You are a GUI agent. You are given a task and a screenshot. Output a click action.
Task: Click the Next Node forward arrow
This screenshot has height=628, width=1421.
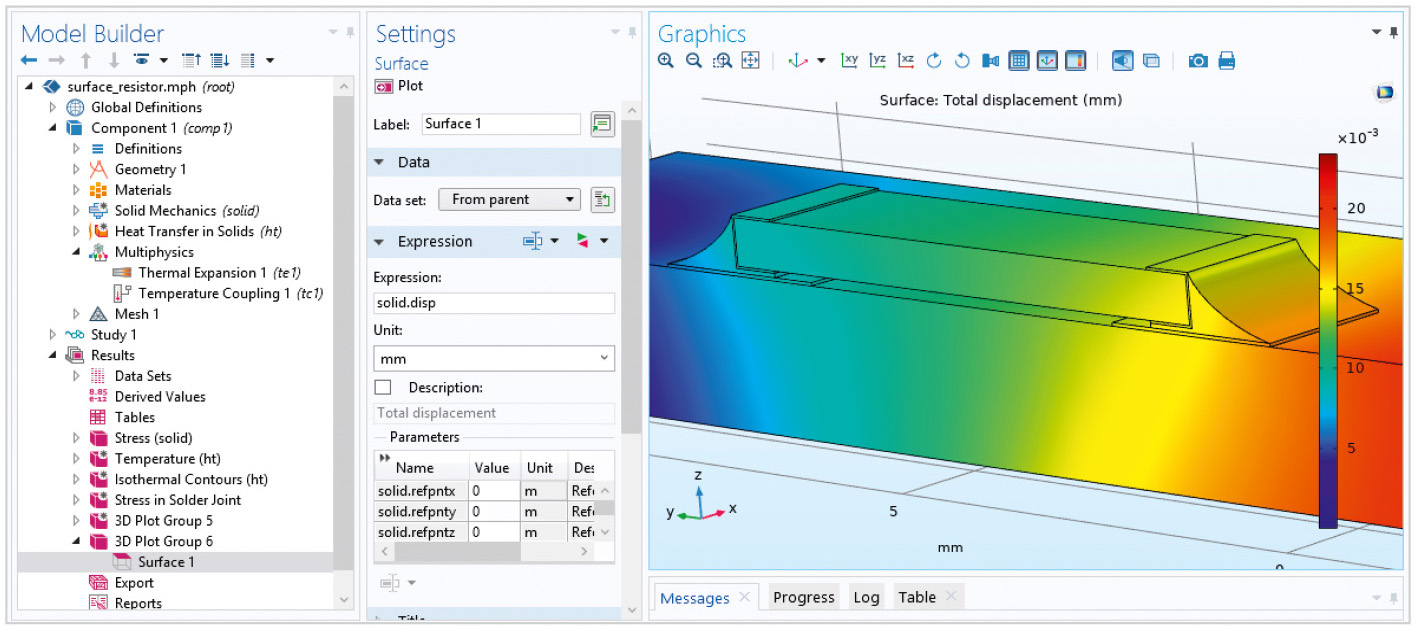tap(57, 61)
